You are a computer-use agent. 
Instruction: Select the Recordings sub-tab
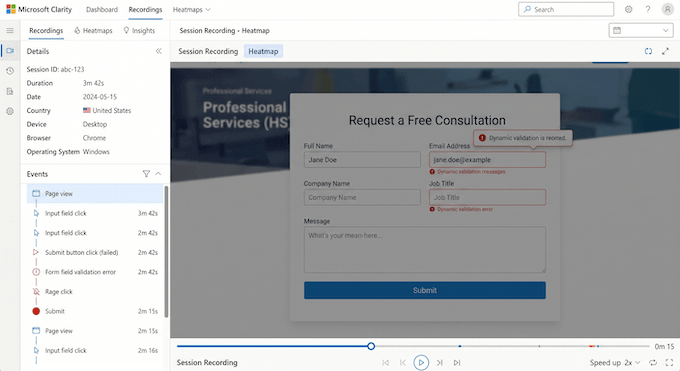pyautogui.click(x=46, y=30)
